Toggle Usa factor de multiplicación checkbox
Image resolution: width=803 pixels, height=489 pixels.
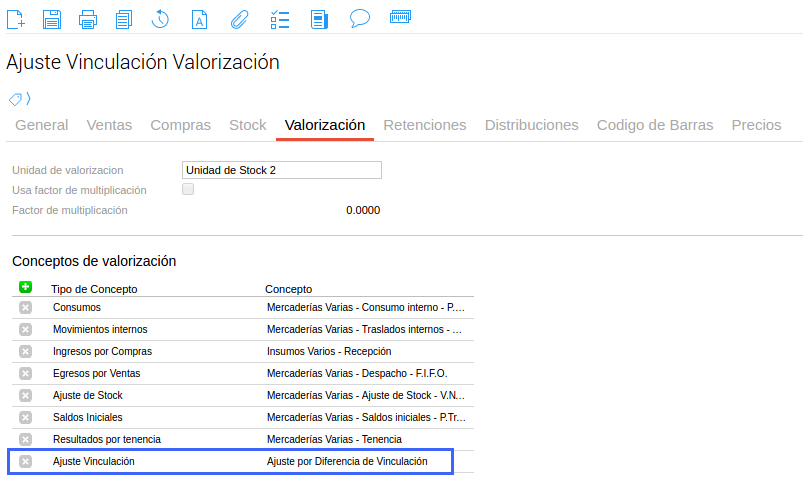(188, 189)
